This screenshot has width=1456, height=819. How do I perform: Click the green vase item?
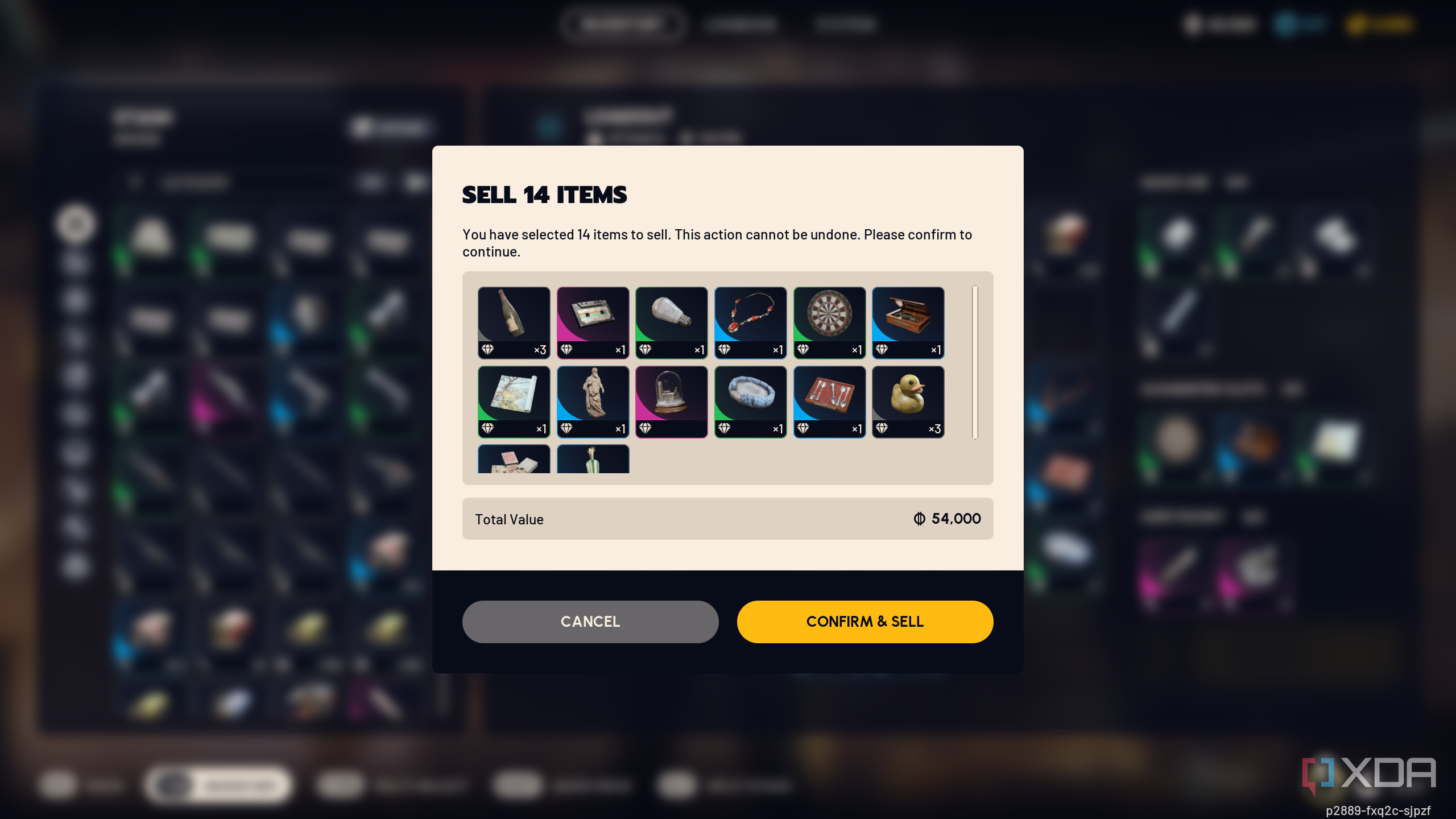click(593, 459)
